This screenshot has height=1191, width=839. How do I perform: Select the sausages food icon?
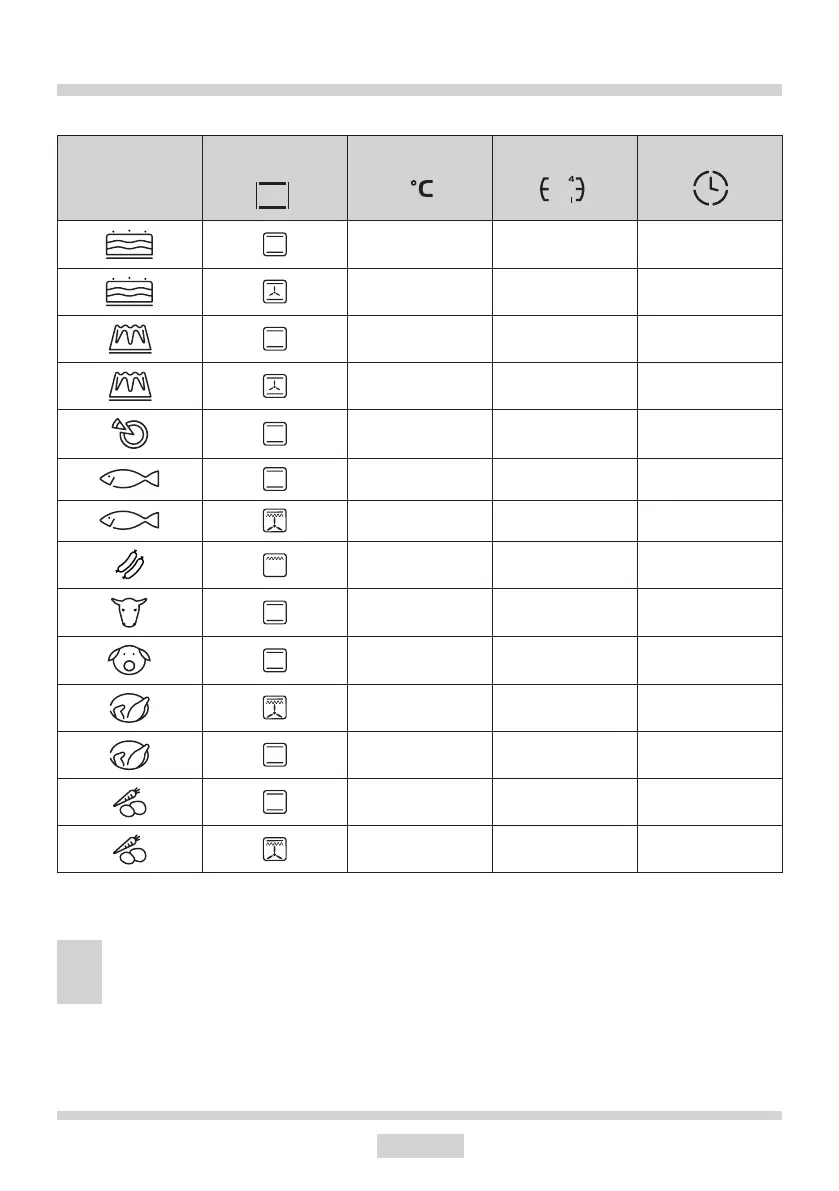tap(129, 565)
